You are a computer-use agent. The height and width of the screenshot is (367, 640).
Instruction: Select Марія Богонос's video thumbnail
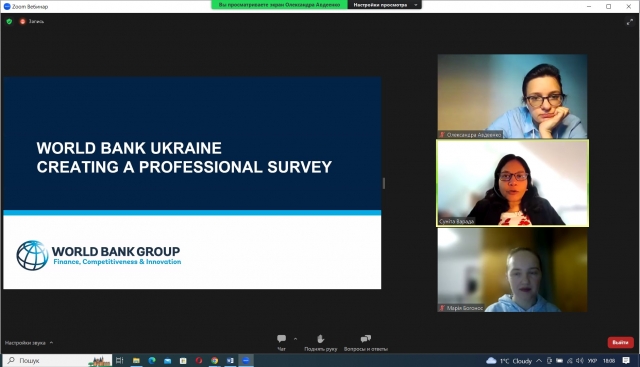(512, 270)
